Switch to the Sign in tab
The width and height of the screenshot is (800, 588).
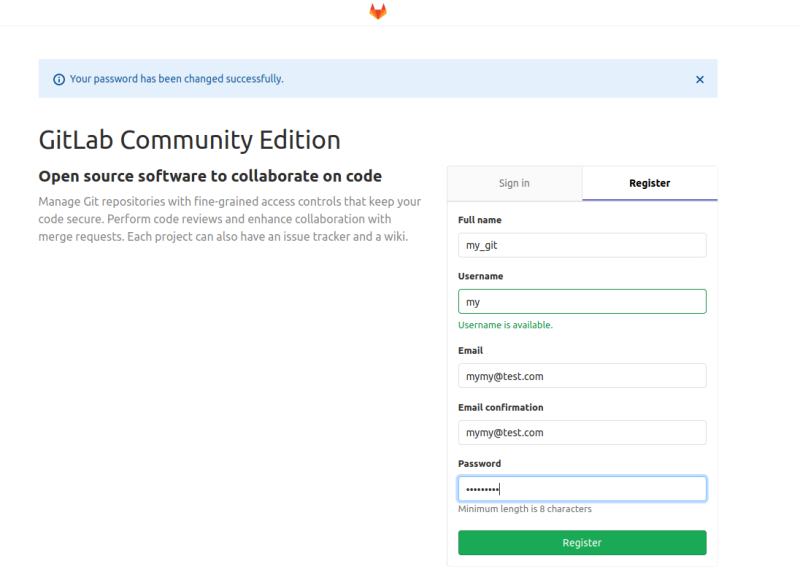click(514, 183)
